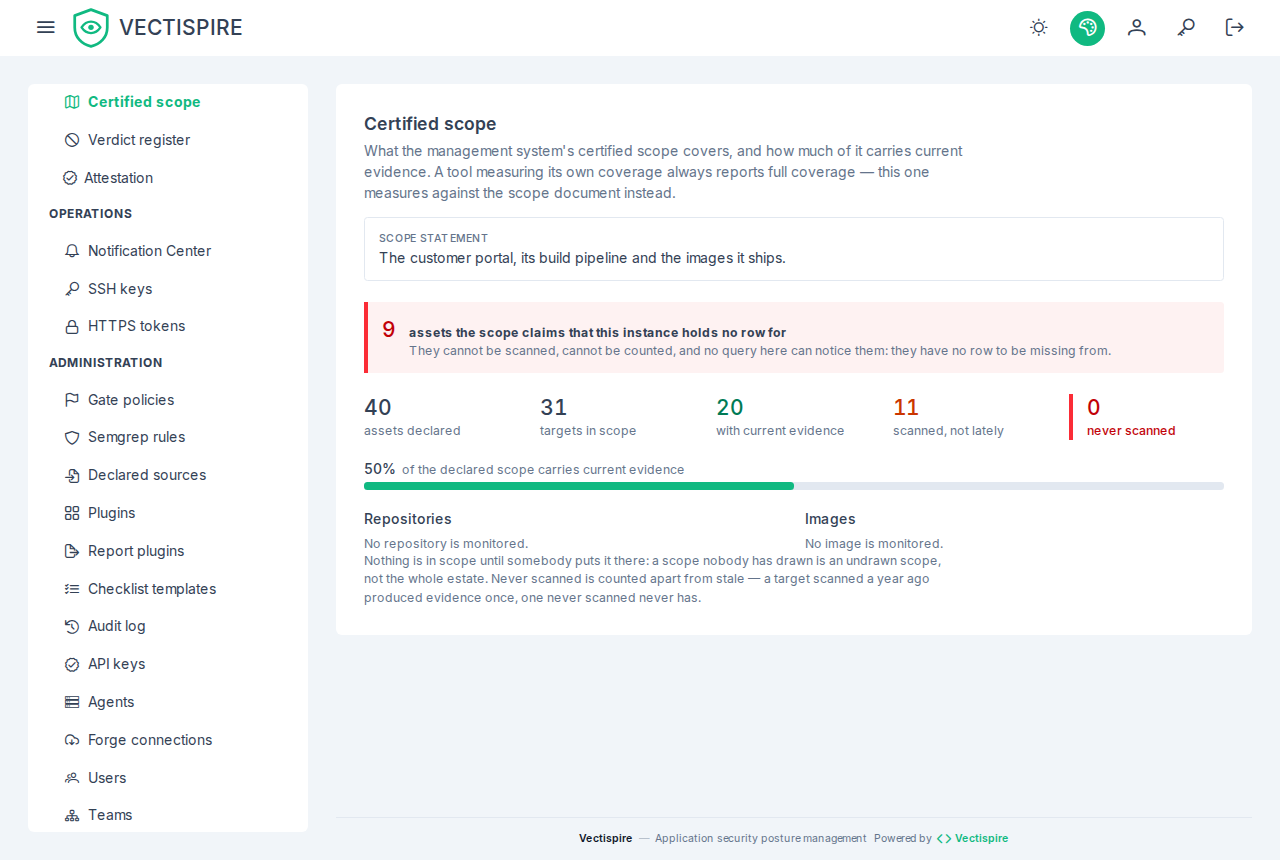Click the VECTISPIRE brand name
This screenshot has height=860, width=1280.
tap(181, 28)
